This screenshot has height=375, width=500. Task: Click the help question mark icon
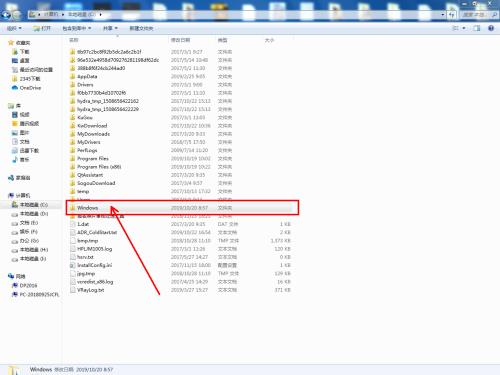[x=491, y=28]
